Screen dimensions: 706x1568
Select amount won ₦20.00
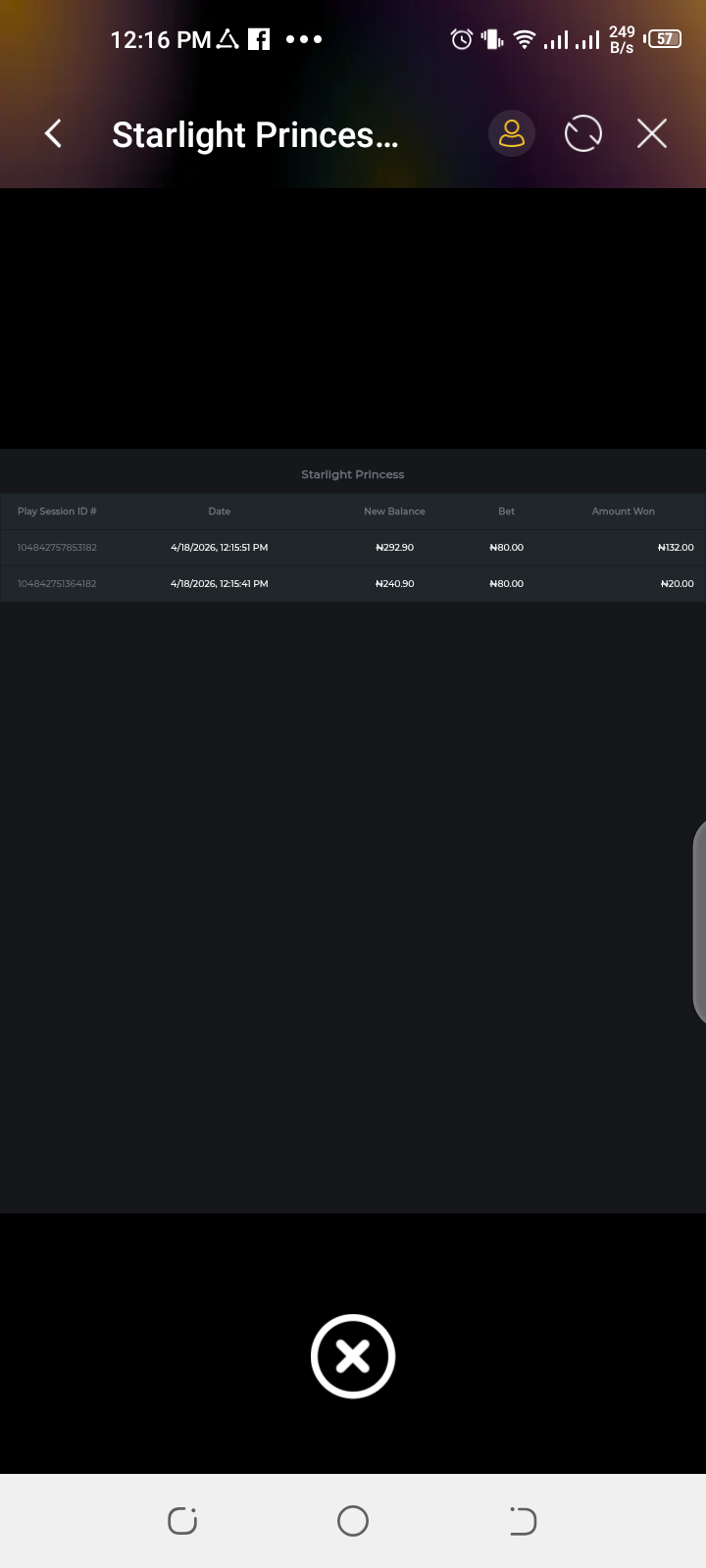point(678,584)
